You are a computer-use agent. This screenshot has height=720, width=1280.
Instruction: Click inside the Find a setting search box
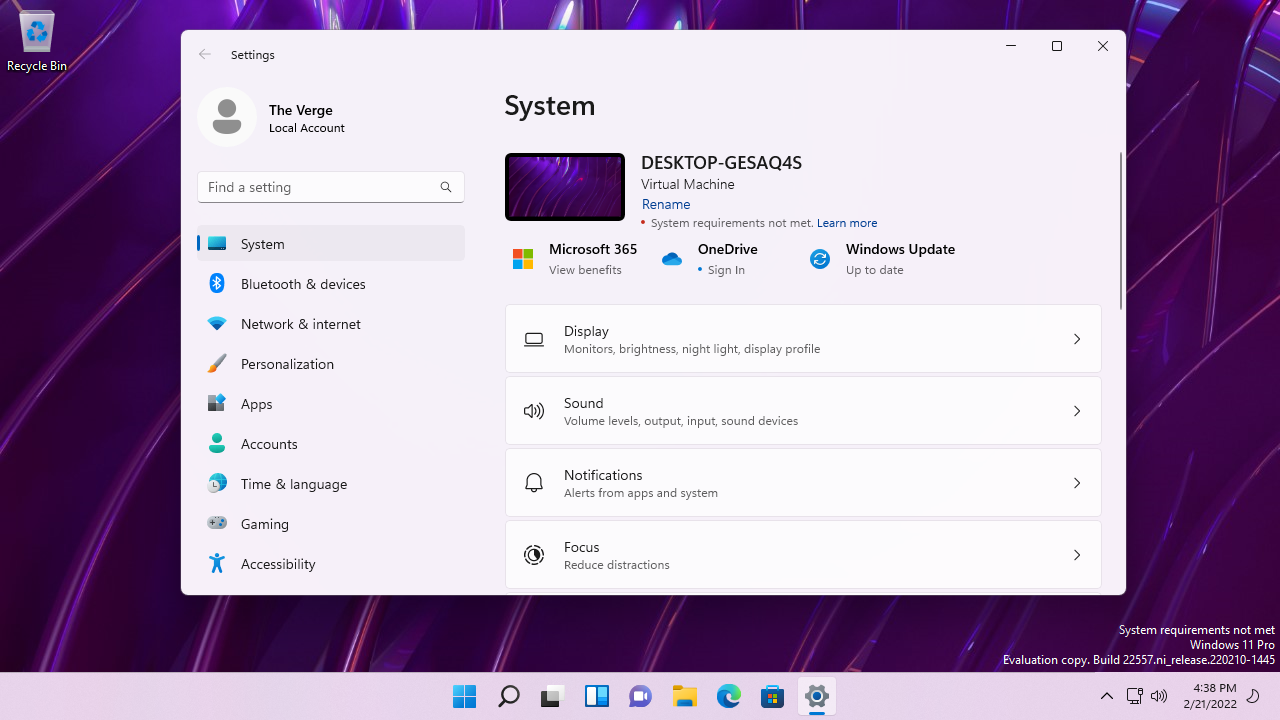click(x=330, y=187)
